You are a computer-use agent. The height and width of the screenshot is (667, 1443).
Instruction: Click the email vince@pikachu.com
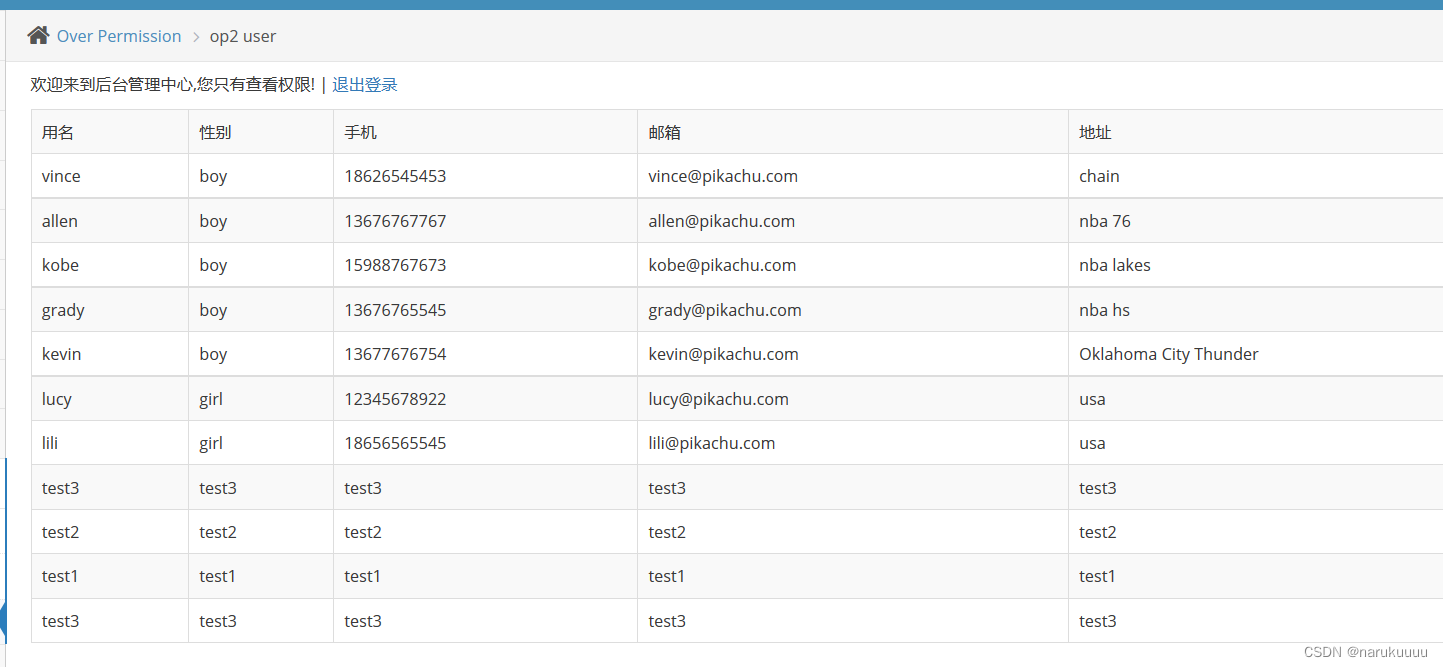point(723,176)
